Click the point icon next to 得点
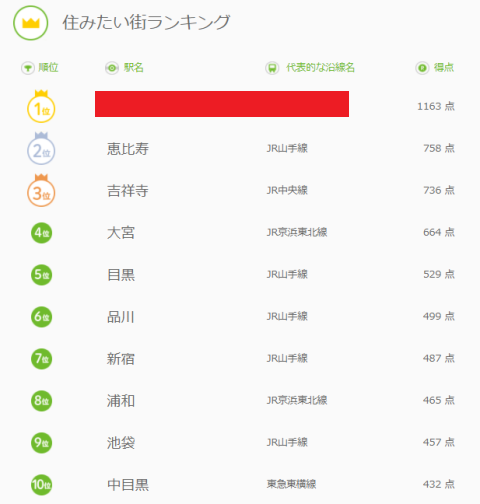 [422, 68]
